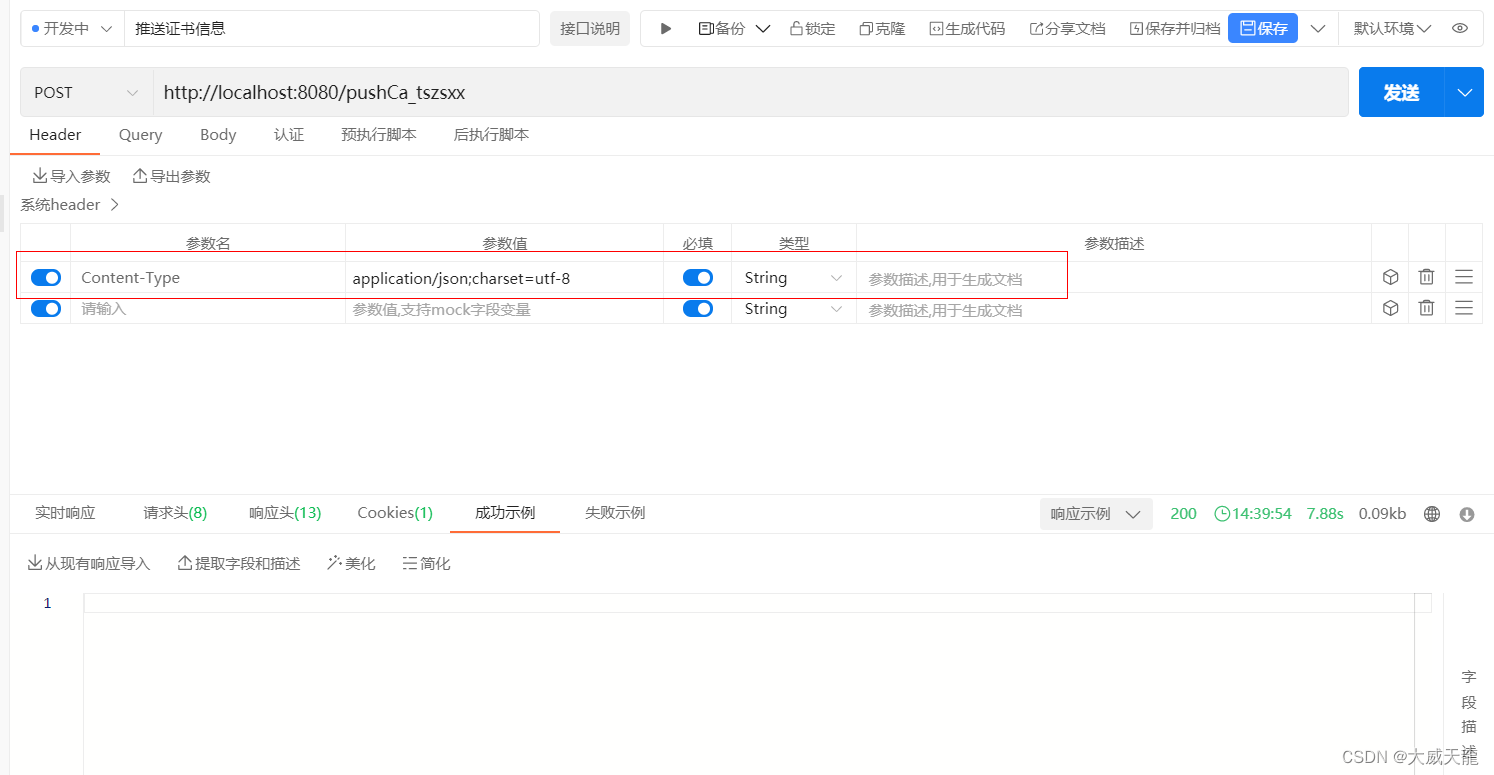Switch to the 响应头(13) tab
The image size is (1494, 775).
click(285, 513)
